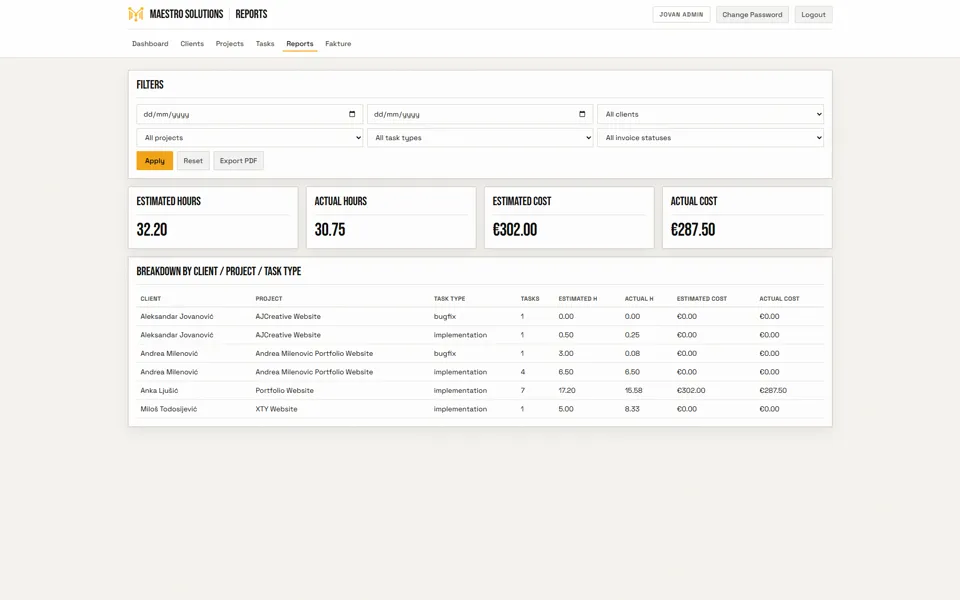
Task: Click the tasks count 7 cell
Action: 522,391
